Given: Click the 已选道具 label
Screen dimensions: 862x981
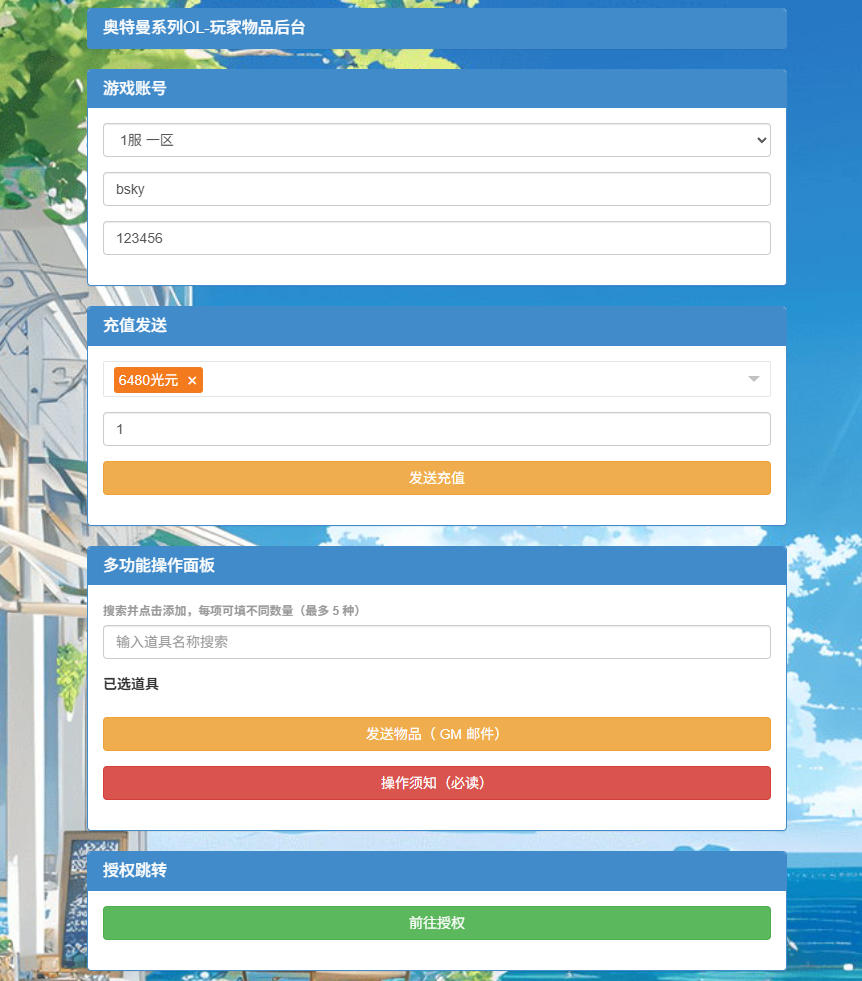Looking at the screenshot, I should tap(131, 684).
